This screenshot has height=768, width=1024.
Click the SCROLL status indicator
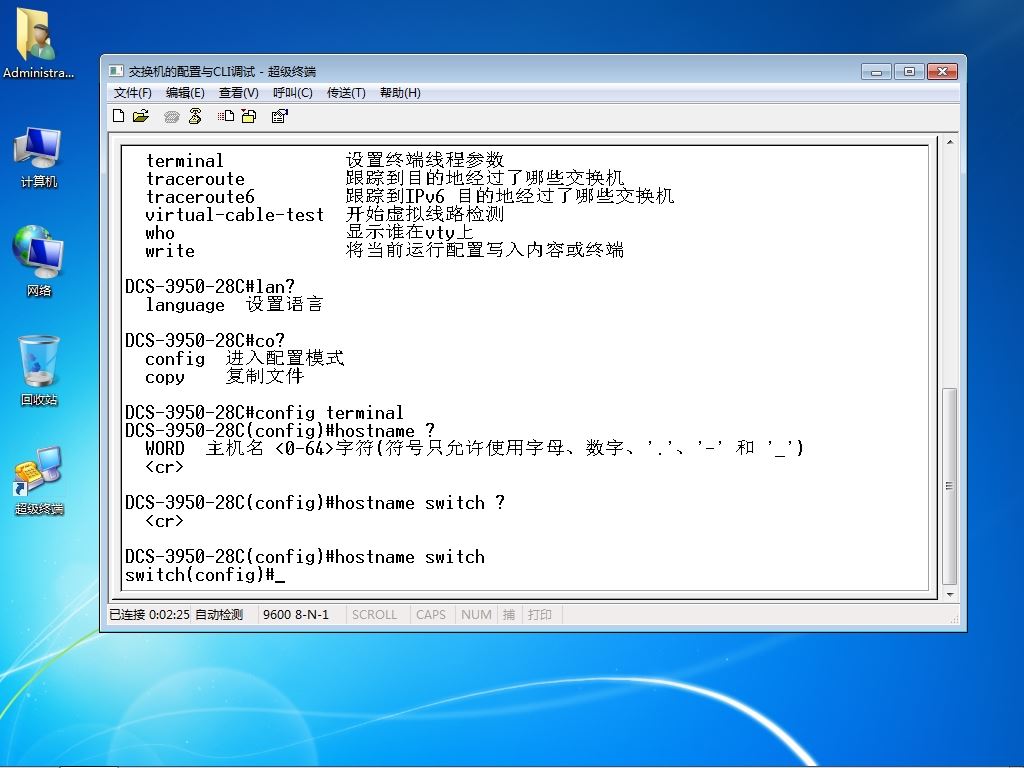click(374, 615)
